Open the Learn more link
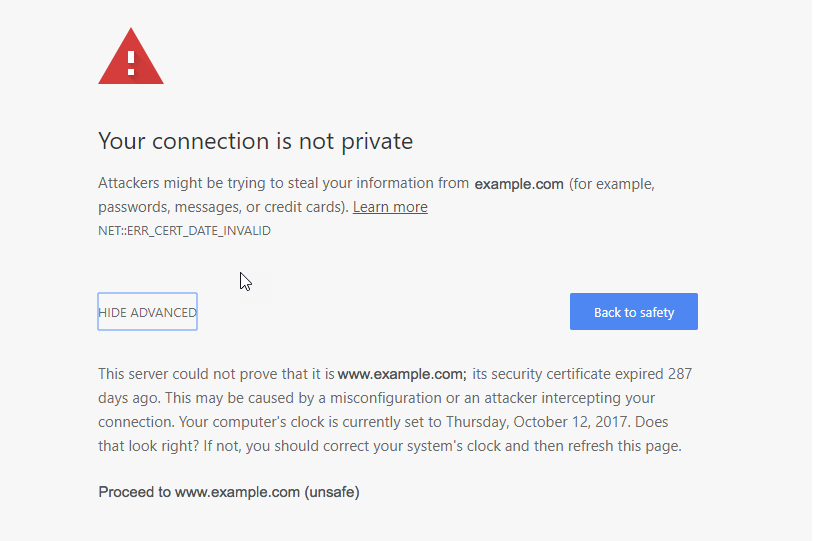Viewport: 815px width, 541px height. coord(390,207)
